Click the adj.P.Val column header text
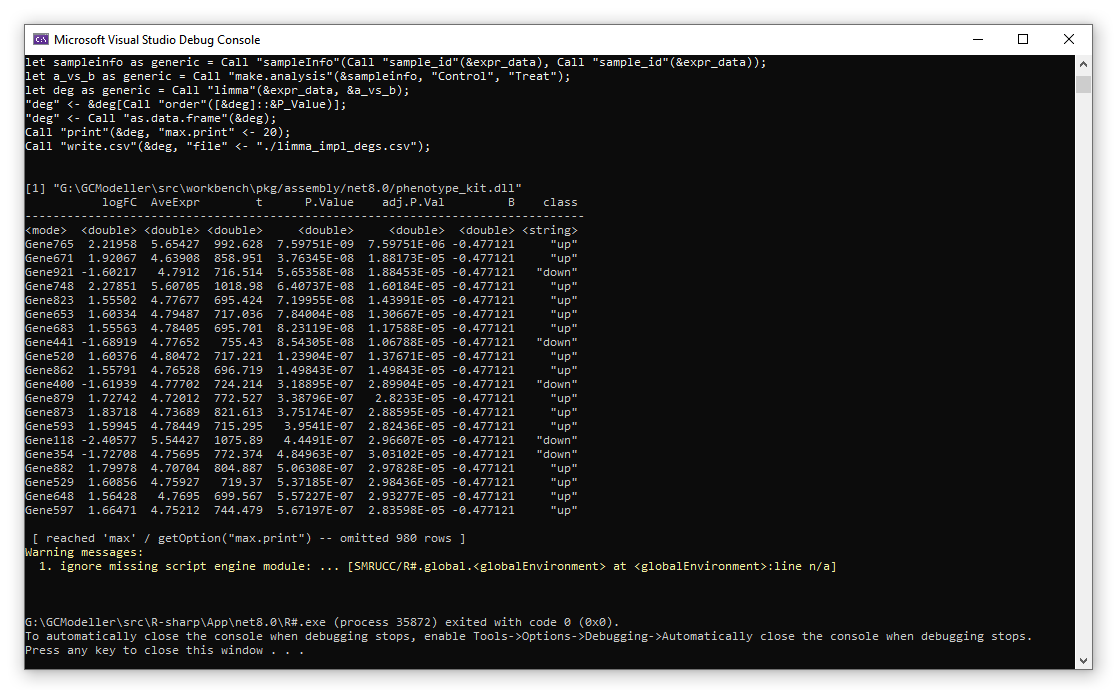 coord(413,202)
